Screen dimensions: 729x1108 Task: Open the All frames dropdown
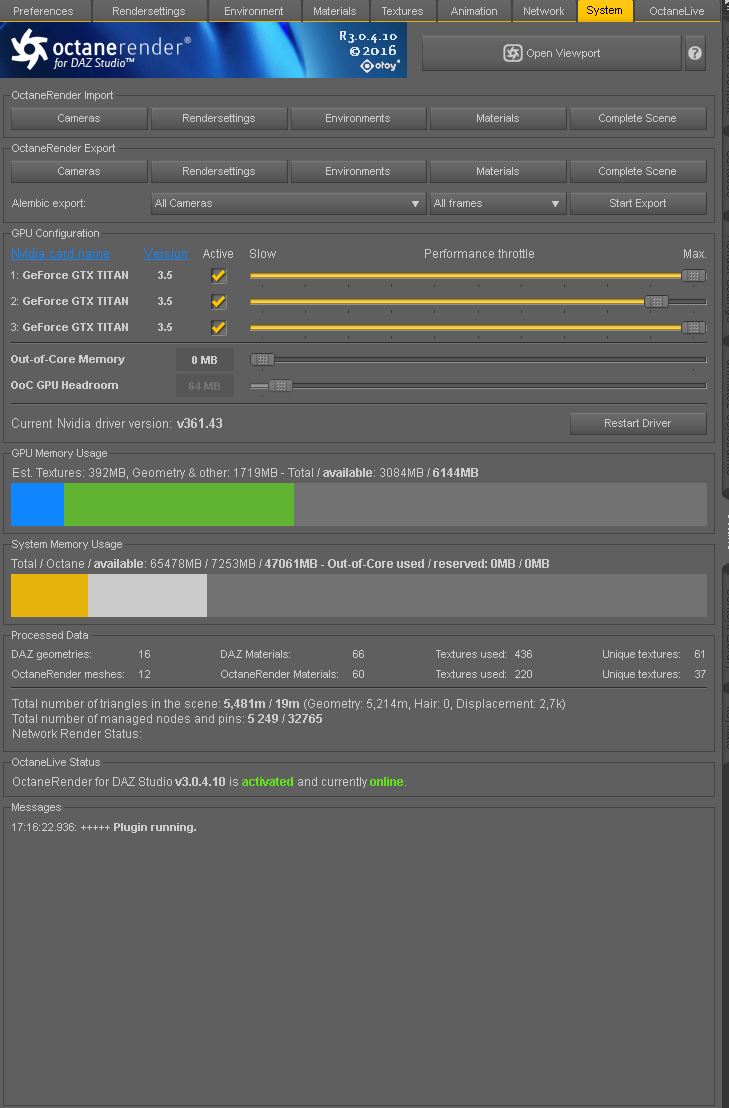[498, 203]
